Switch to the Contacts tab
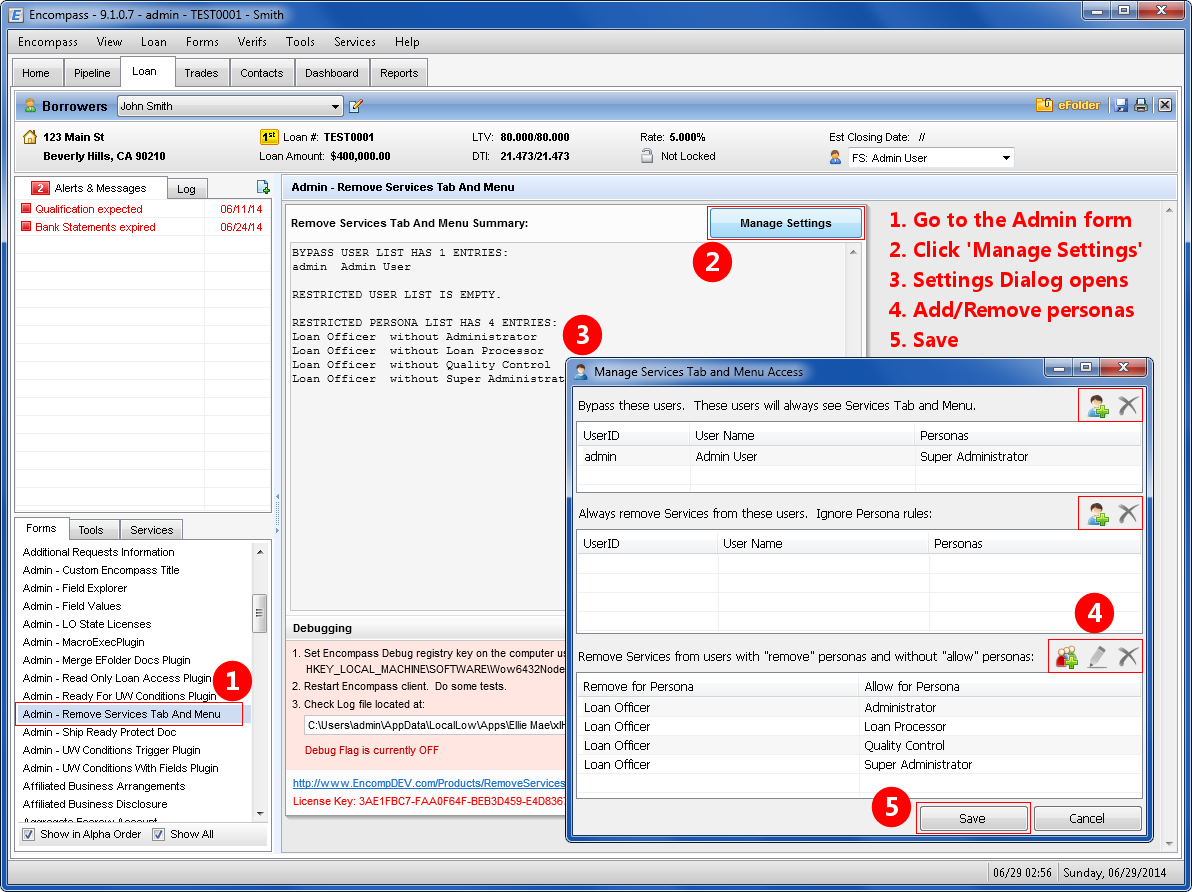 coord(262,73)
